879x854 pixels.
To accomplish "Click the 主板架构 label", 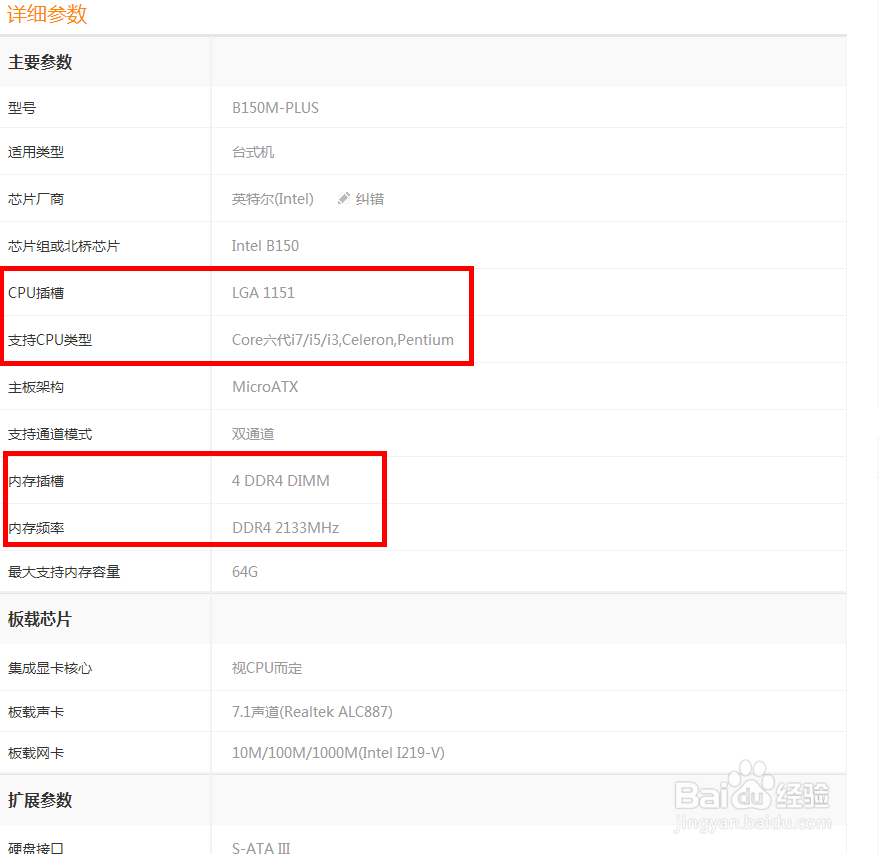I will pos(36,387).
